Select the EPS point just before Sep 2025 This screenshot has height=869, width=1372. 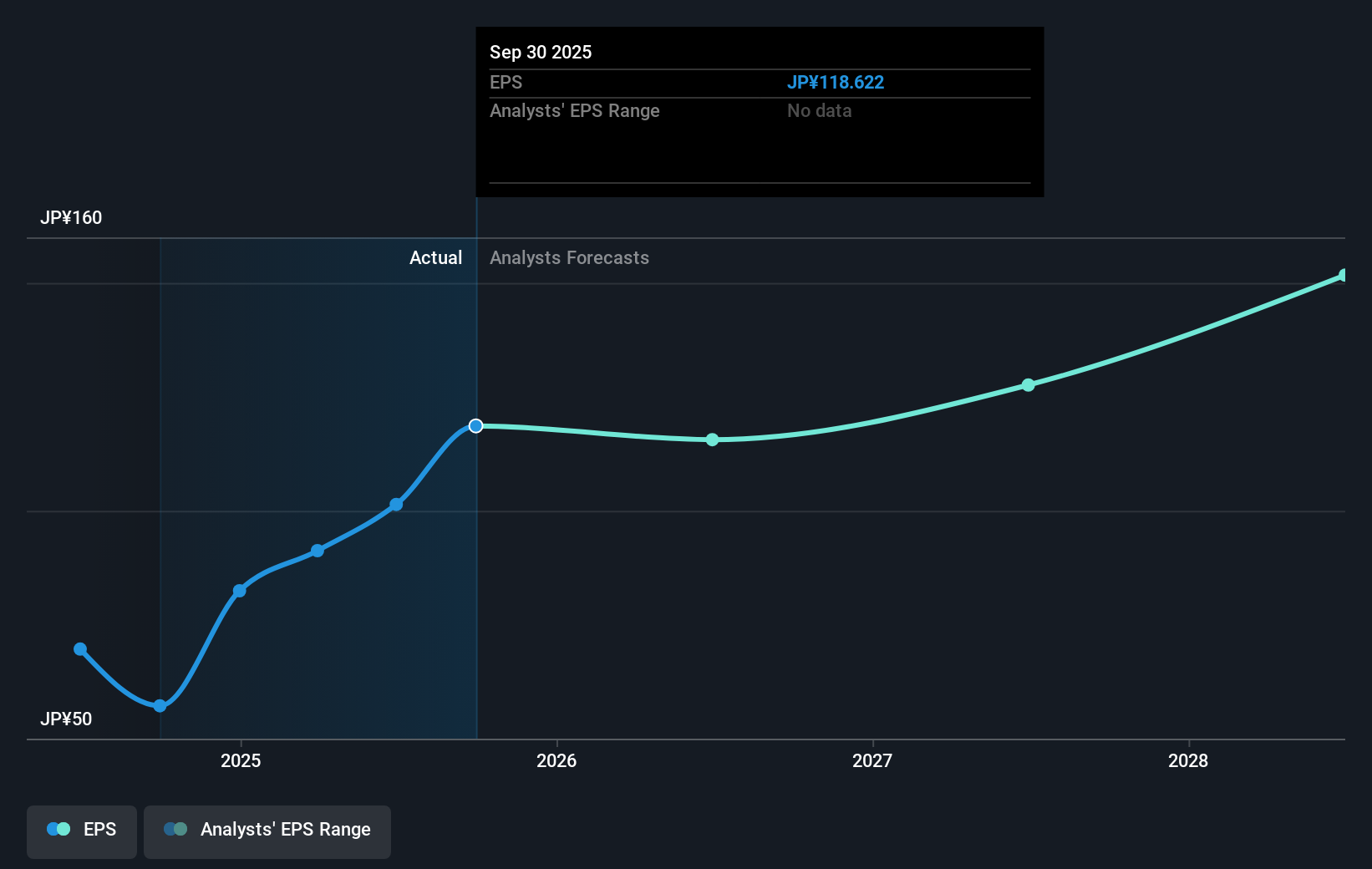click(396, 505)
